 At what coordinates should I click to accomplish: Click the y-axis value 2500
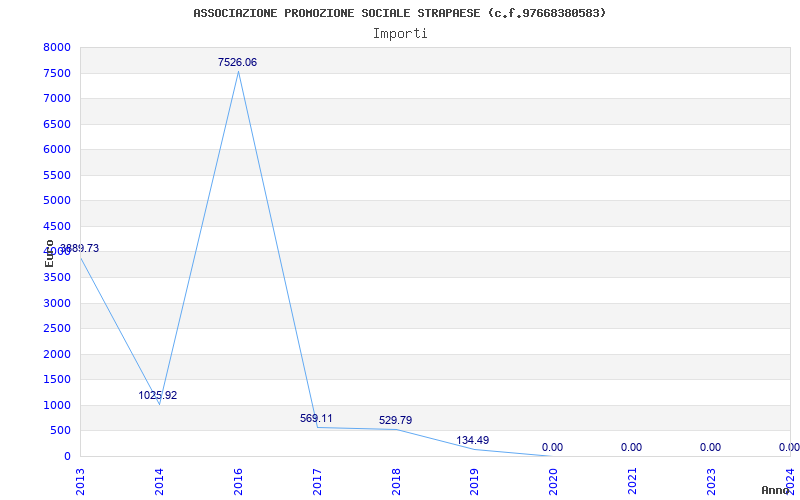(57, 329)
